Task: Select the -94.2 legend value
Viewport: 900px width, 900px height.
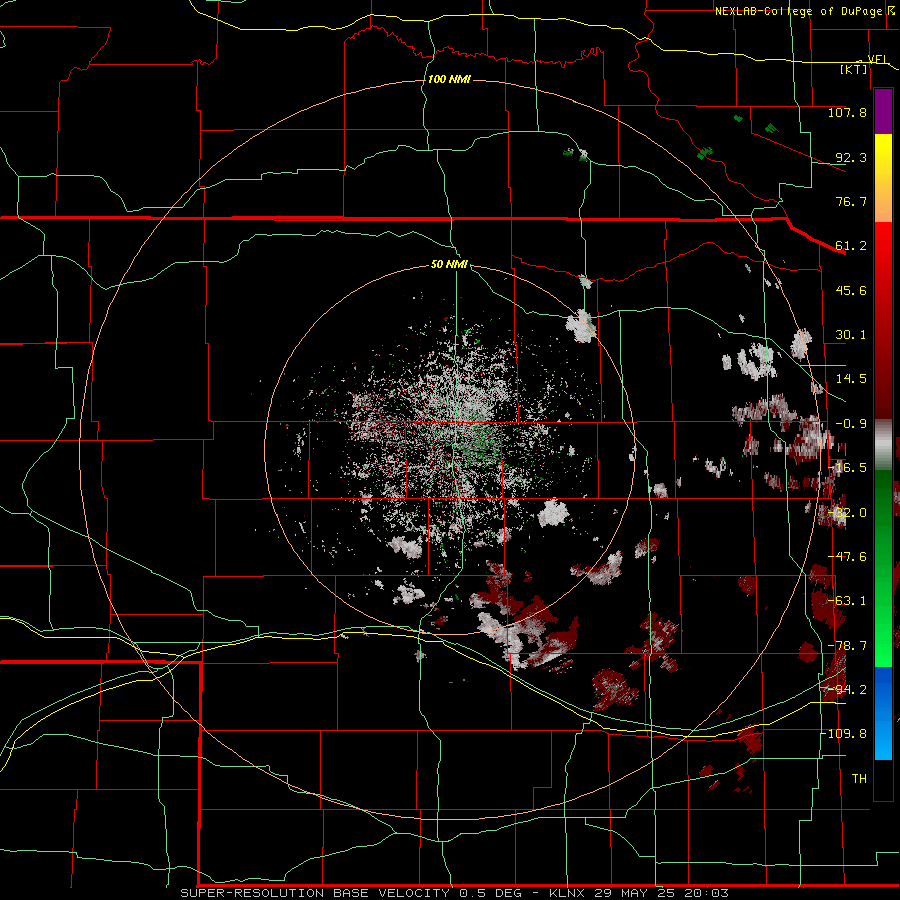Action: [847, 690]
